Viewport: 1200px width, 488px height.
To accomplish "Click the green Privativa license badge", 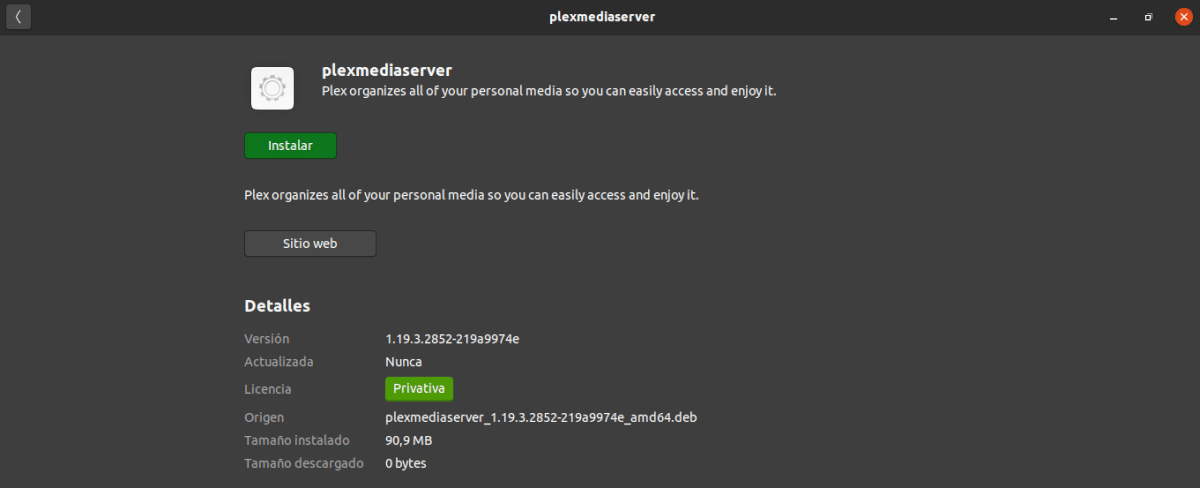I will (x=420, y=388).
